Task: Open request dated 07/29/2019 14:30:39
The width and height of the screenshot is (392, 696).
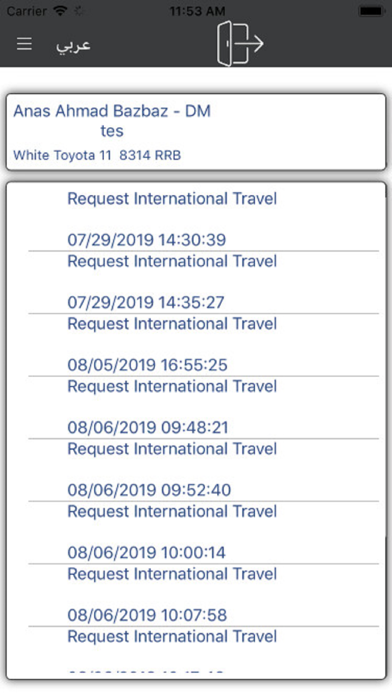Action: [203, 219]
